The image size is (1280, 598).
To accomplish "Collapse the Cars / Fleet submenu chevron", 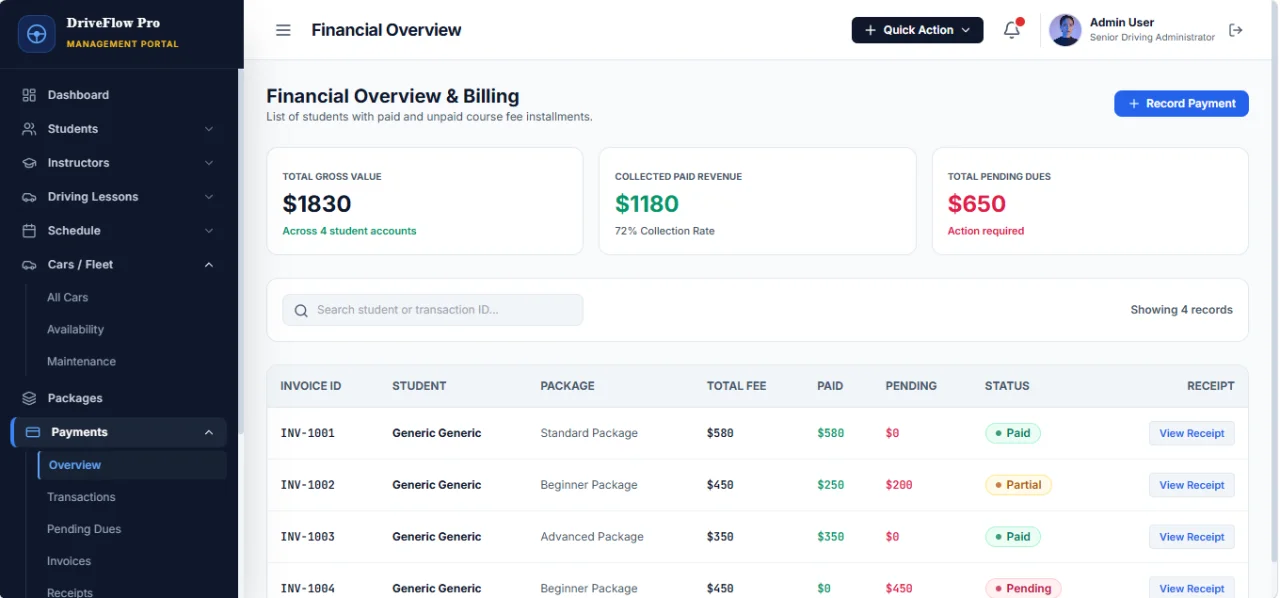I will [209, 265].
